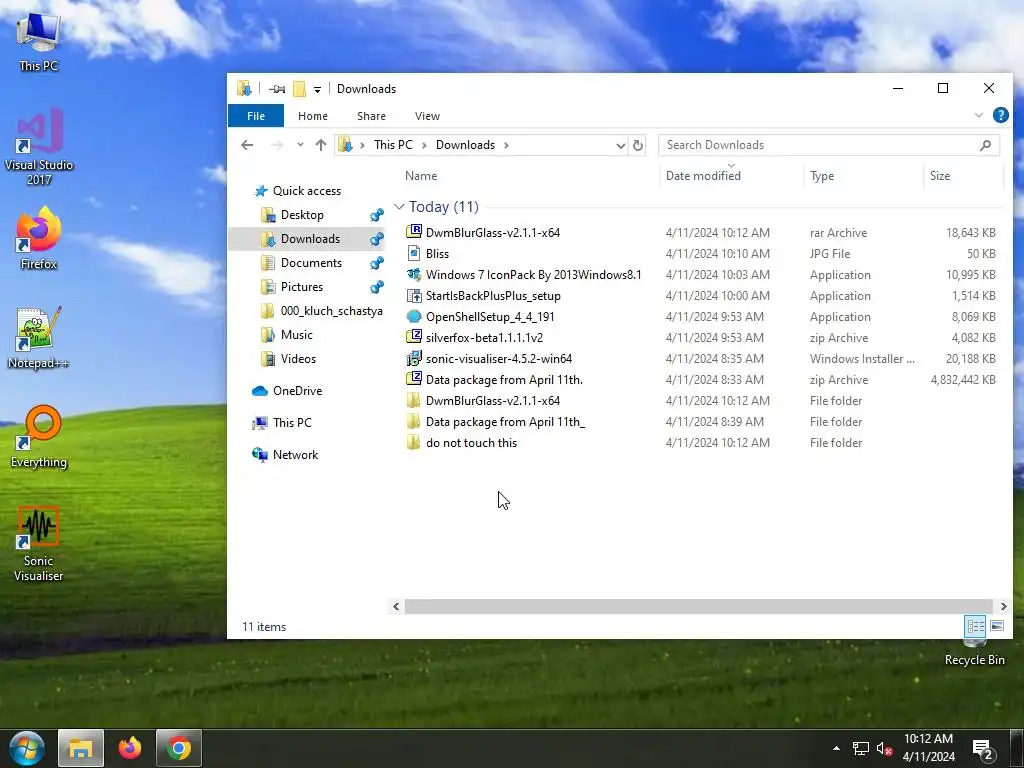This screenshot has width=1024, height=768.
Task: Launch Chrome from the taskbar
Action: (178, 748)
